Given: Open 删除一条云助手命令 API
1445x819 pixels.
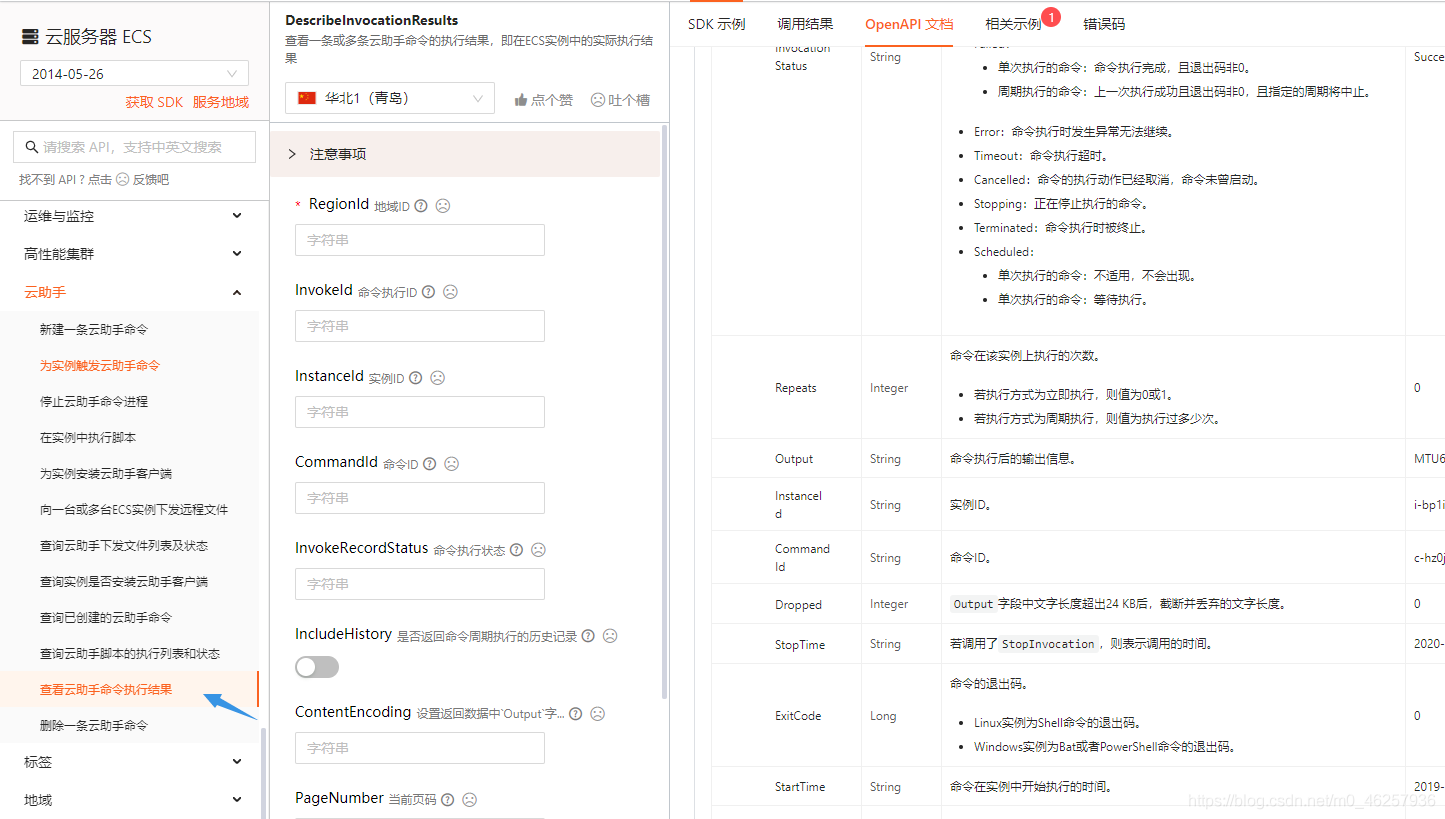Looking at the screenshot, I should tap(94, 725).
